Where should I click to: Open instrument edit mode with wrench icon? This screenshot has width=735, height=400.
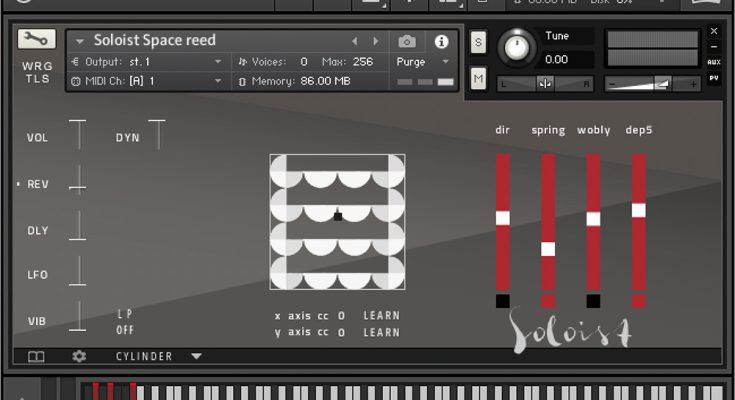point(37,39)
